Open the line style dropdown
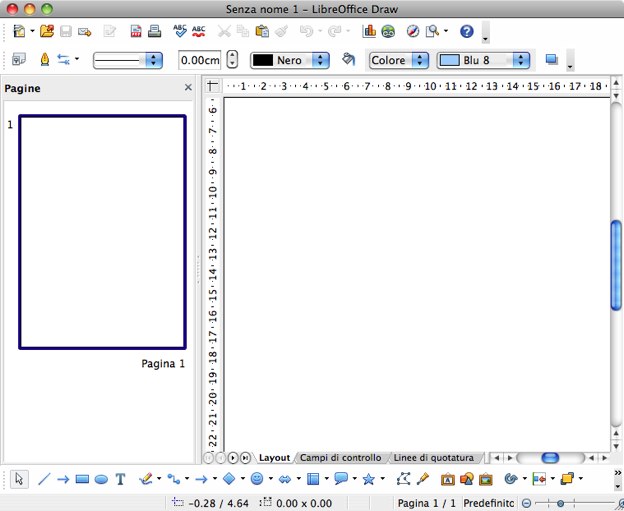 pyautogui.click(x=128, y=60)
